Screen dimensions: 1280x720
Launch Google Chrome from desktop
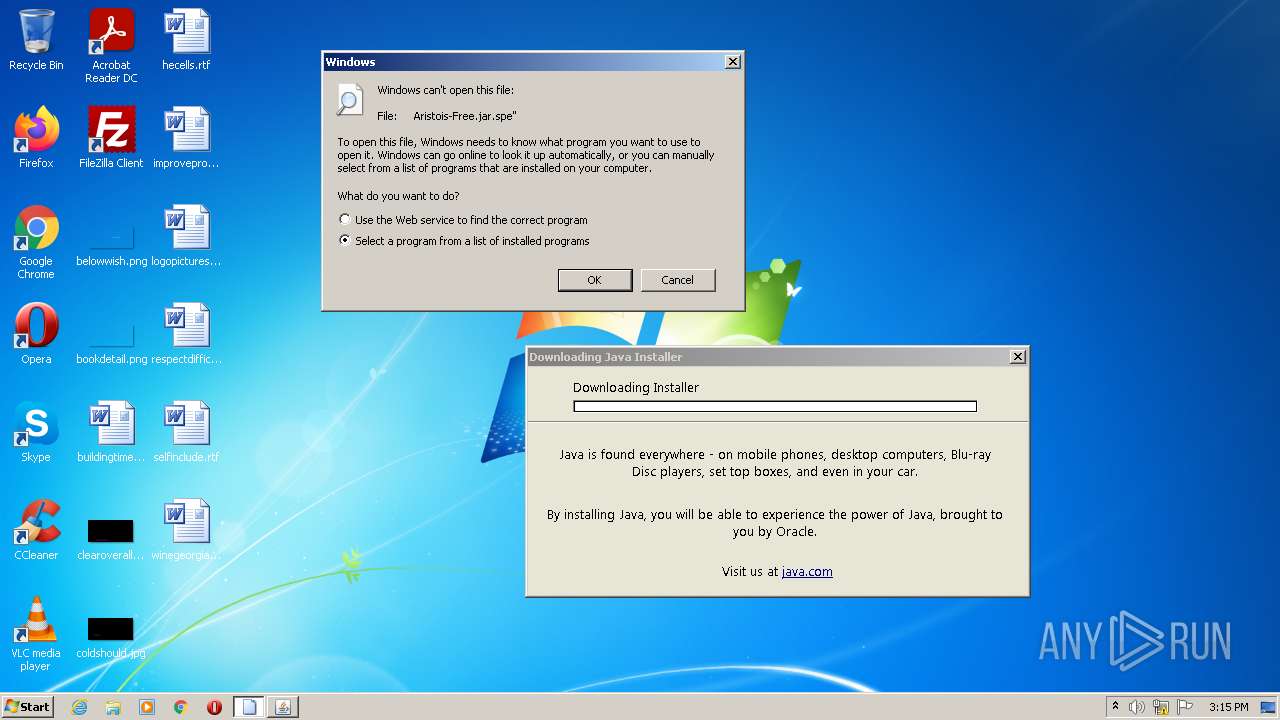36,242
